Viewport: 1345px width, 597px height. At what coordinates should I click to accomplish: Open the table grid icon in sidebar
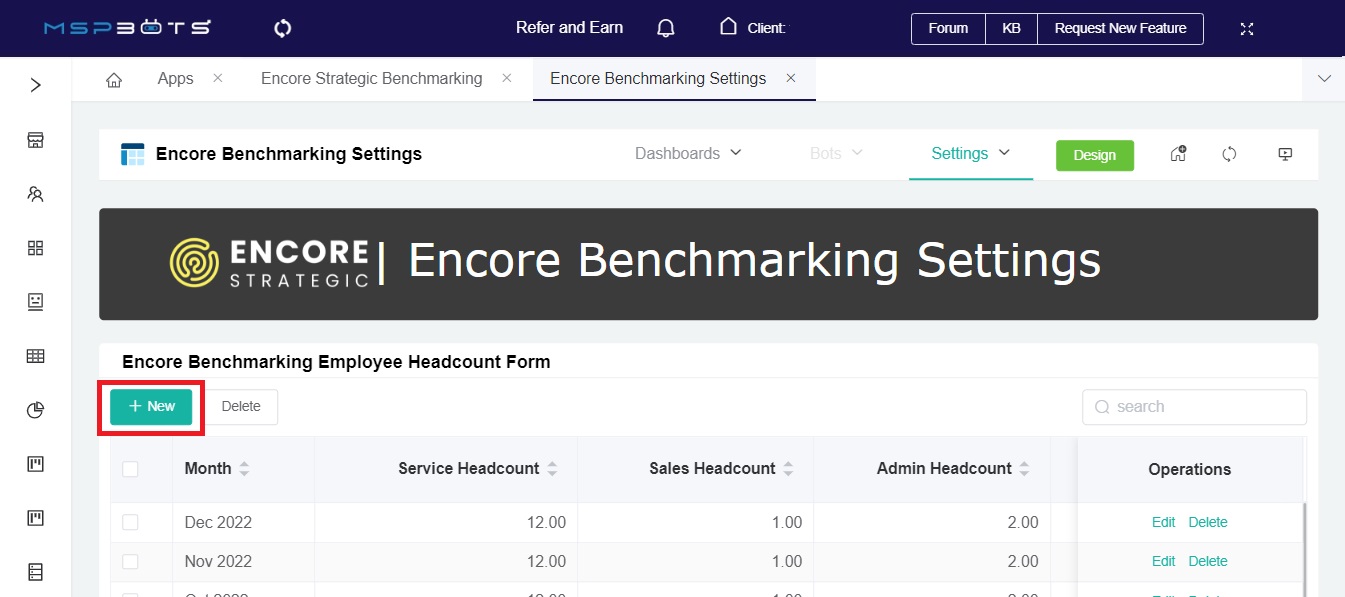[x=36, y=355]
